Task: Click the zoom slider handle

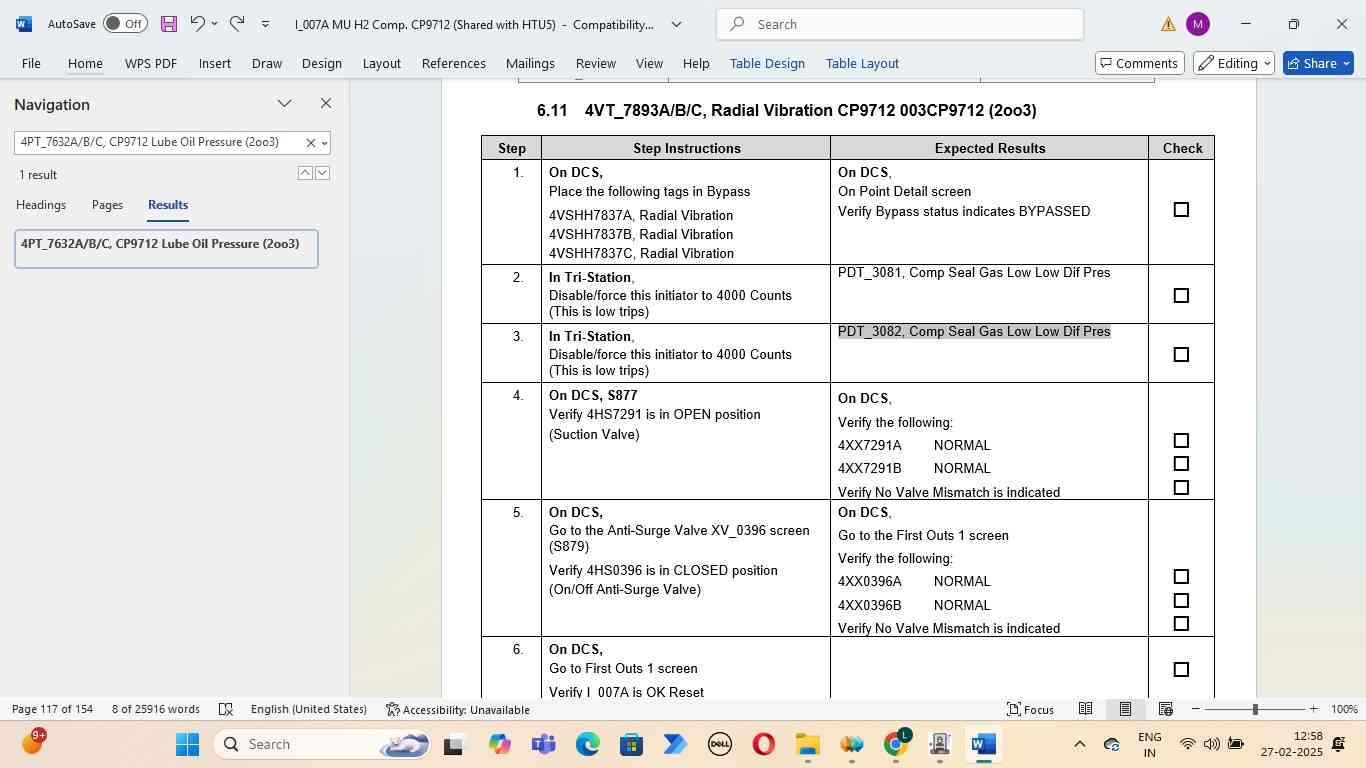Action: pyautogui.click(x=1255, y=709)
